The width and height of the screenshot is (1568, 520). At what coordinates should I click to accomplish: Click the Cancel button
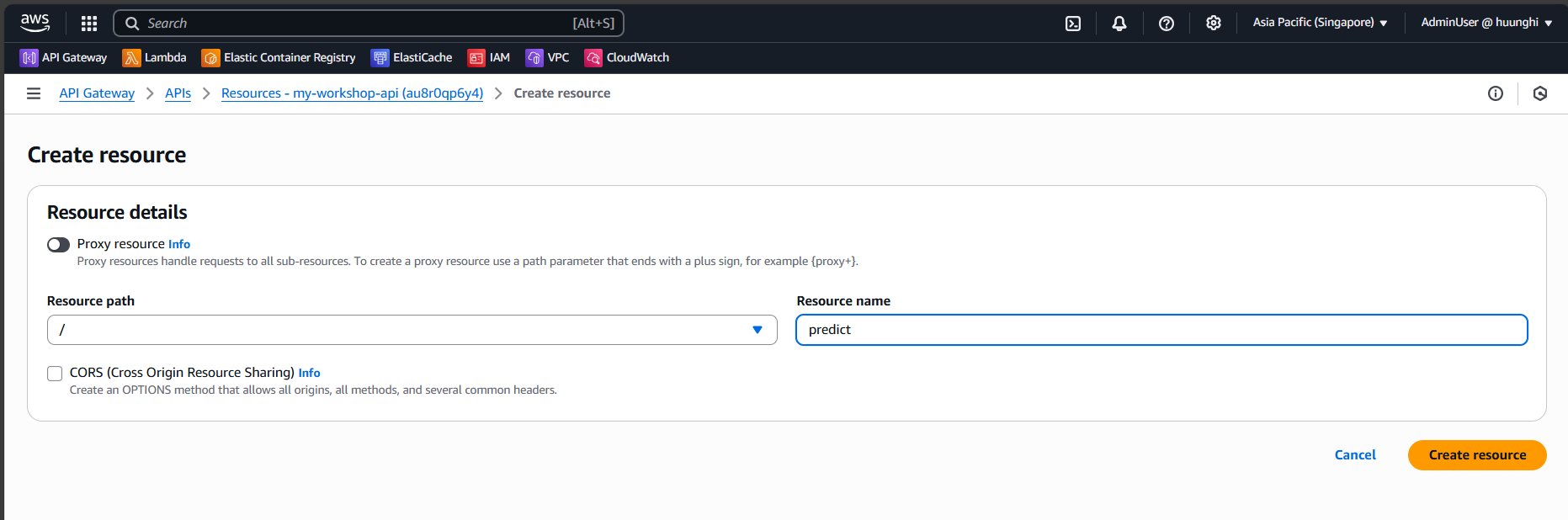[1355, 455]
